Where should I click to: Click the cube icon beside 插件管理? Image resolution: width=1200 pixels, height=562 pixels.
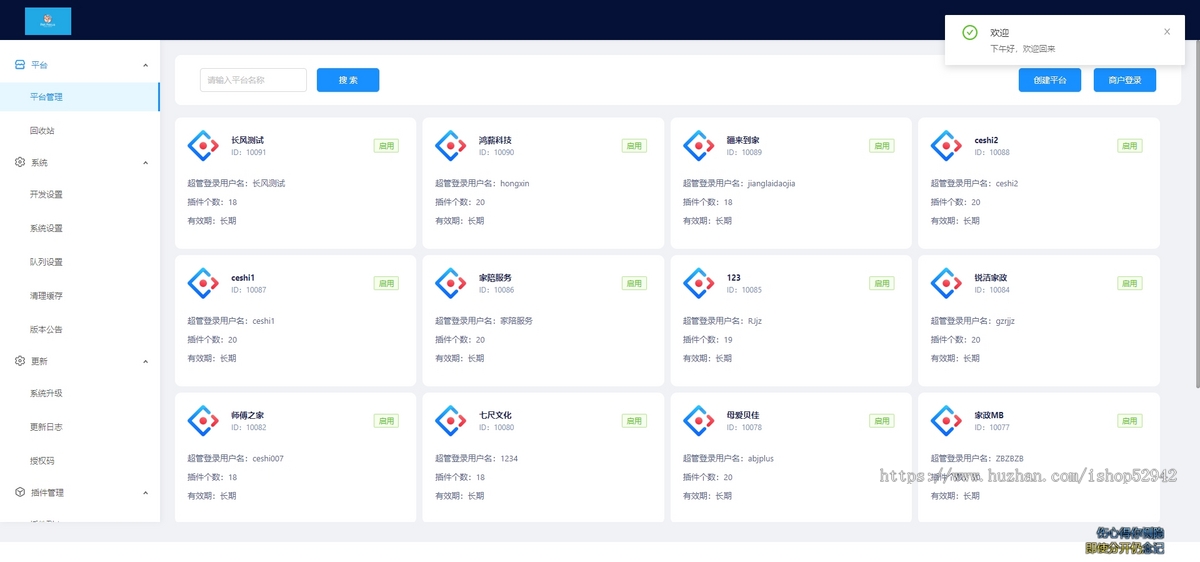click(20, 493)
